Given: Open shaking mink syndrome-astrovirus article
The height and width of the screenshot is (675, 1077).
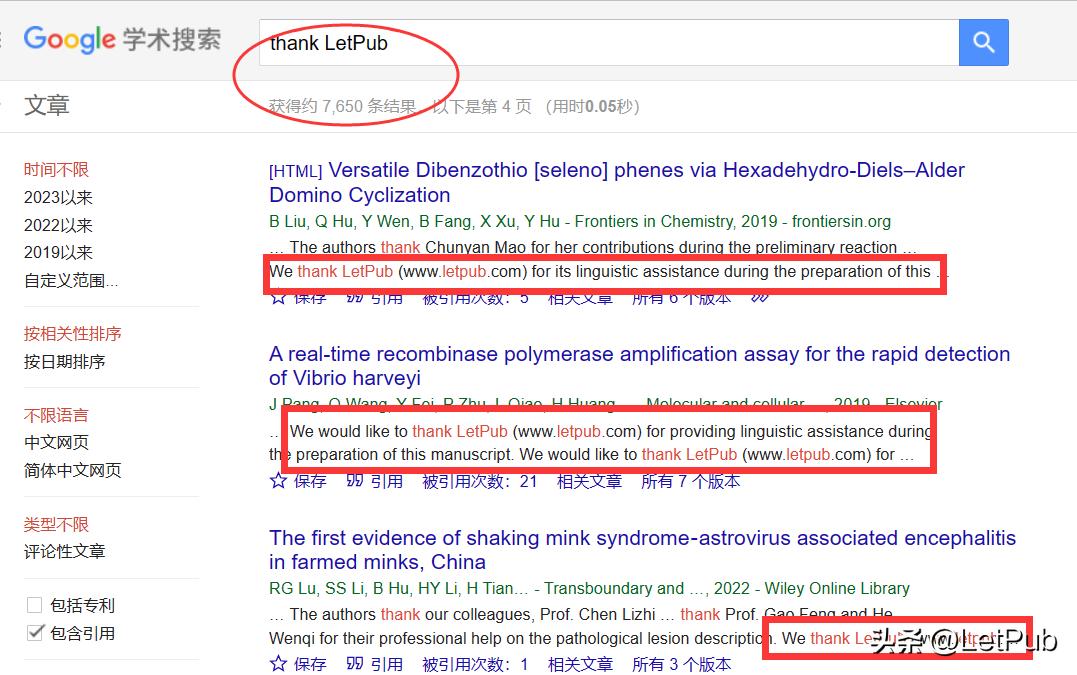Looking at the screenshot, I should click(642, 549).
